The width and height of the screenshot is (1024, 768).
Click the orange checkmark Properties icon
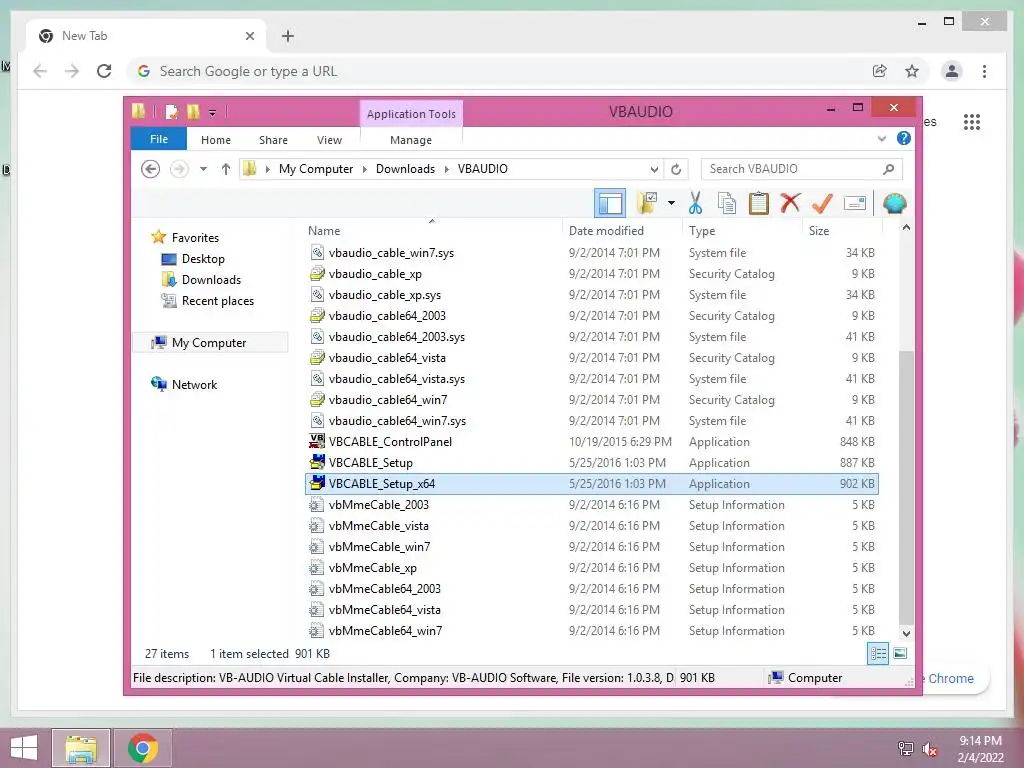click(x=822, y=203)
